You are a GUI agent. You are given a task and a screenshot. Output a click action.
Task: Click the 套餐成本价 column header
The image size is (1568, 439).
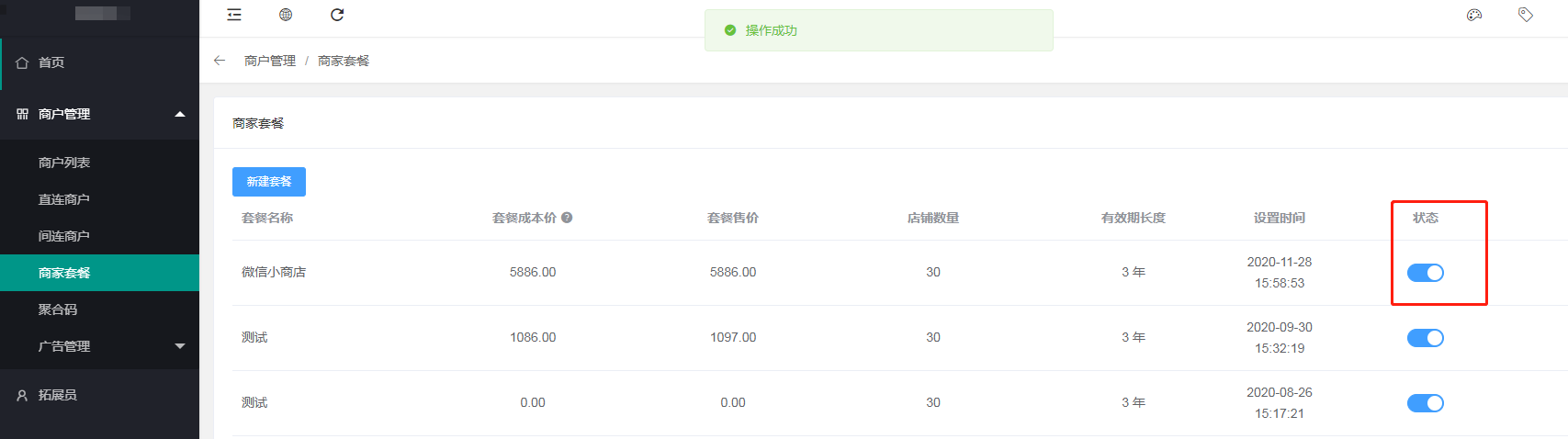(525, 218)
